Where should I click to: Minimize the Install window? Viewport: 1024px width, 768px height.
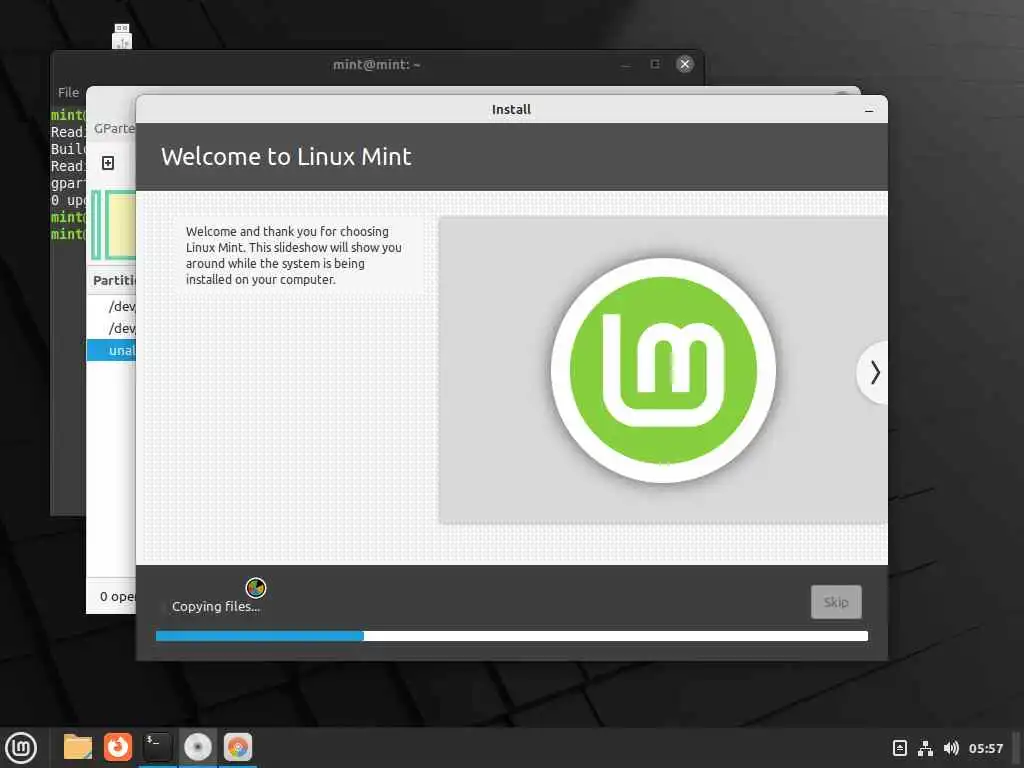click(869, 110)
